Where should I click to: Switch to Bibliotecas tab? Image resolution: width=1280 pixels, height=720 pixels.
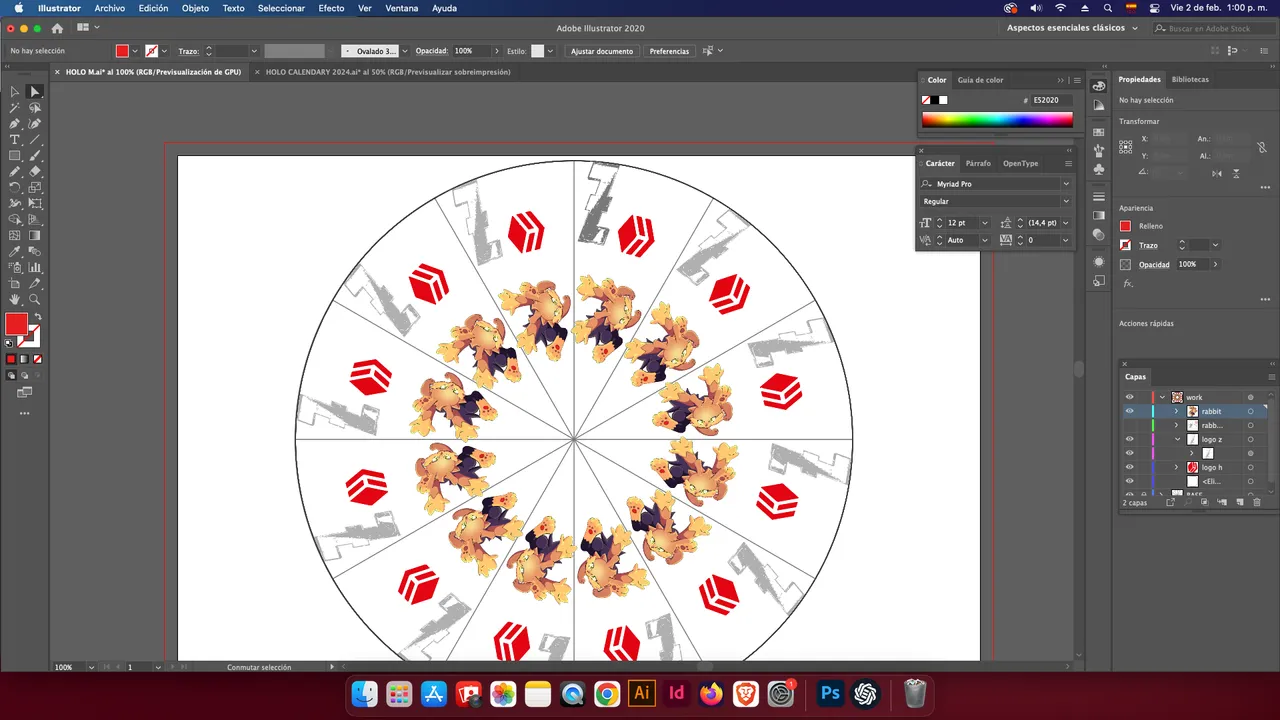[x=1190, y=79]
